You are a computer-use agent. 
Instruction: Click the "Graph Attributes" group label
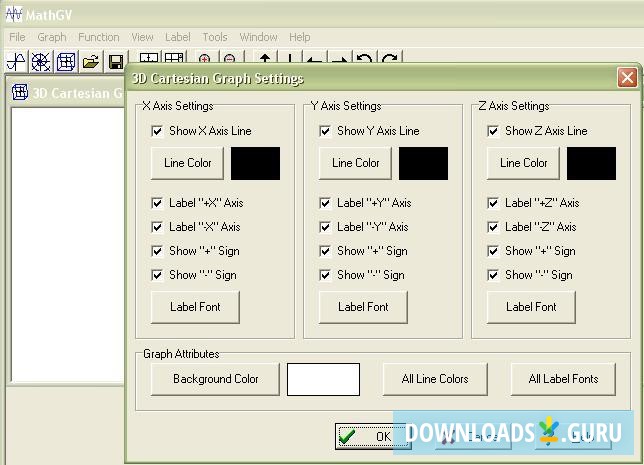pos(181,354)
